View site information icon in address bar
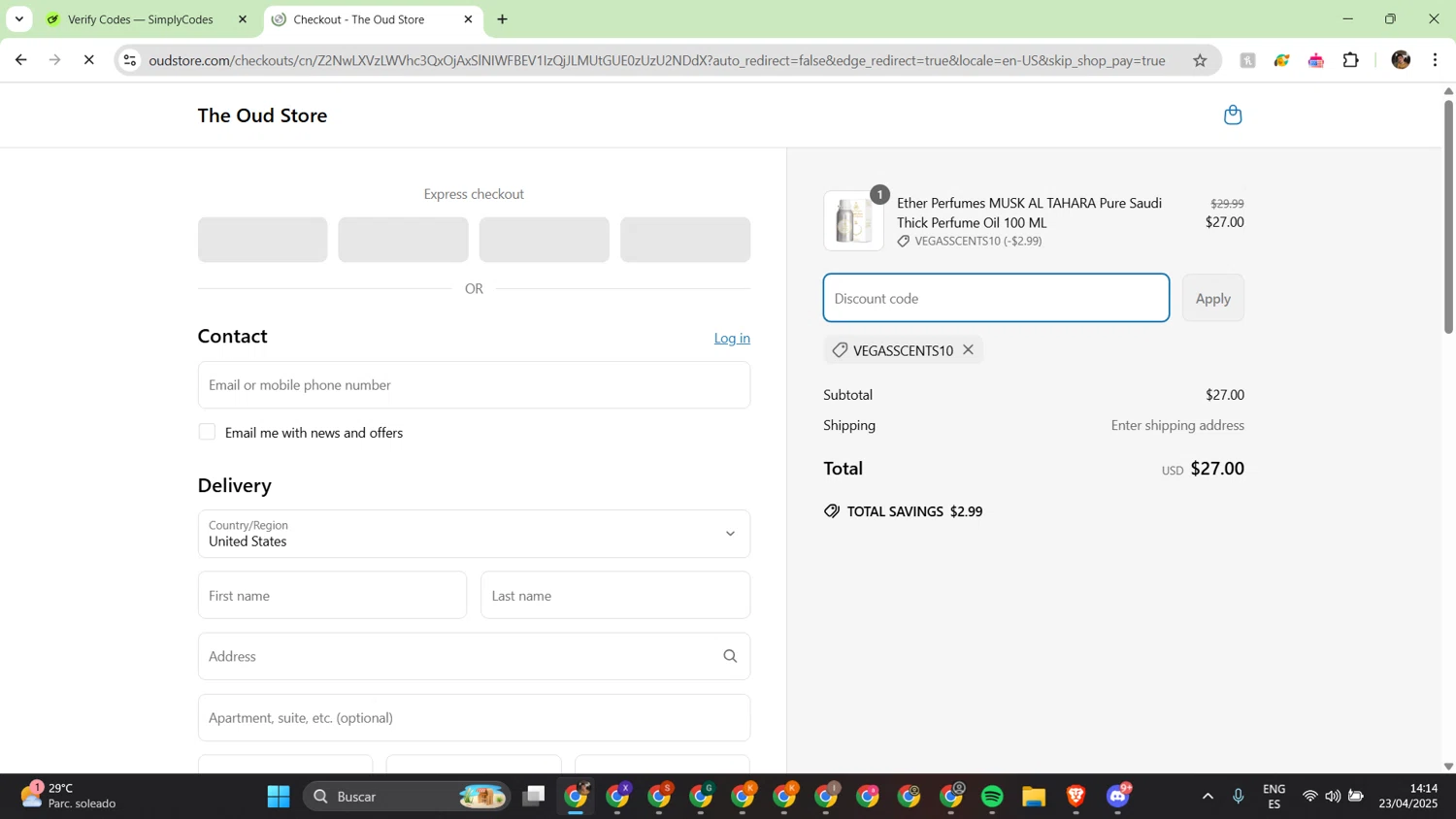The width and height of the screenshot is (1456, 819). tap(129, 60)
